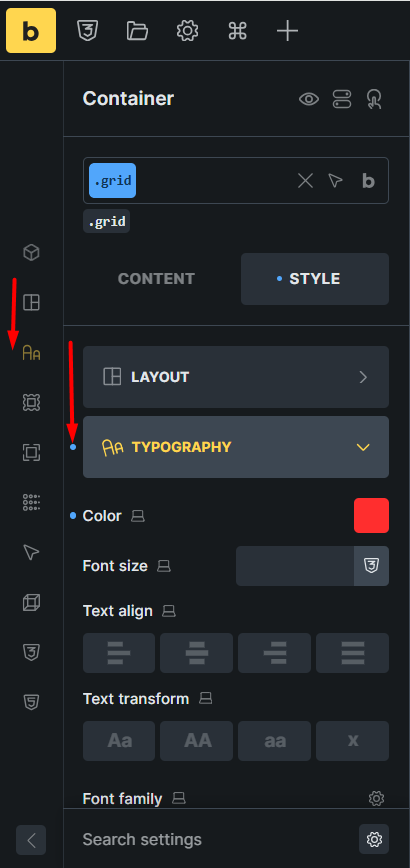Collapse the panel with bottom-left chevron
Screen dimensions: 410x868
coord(31,840)
